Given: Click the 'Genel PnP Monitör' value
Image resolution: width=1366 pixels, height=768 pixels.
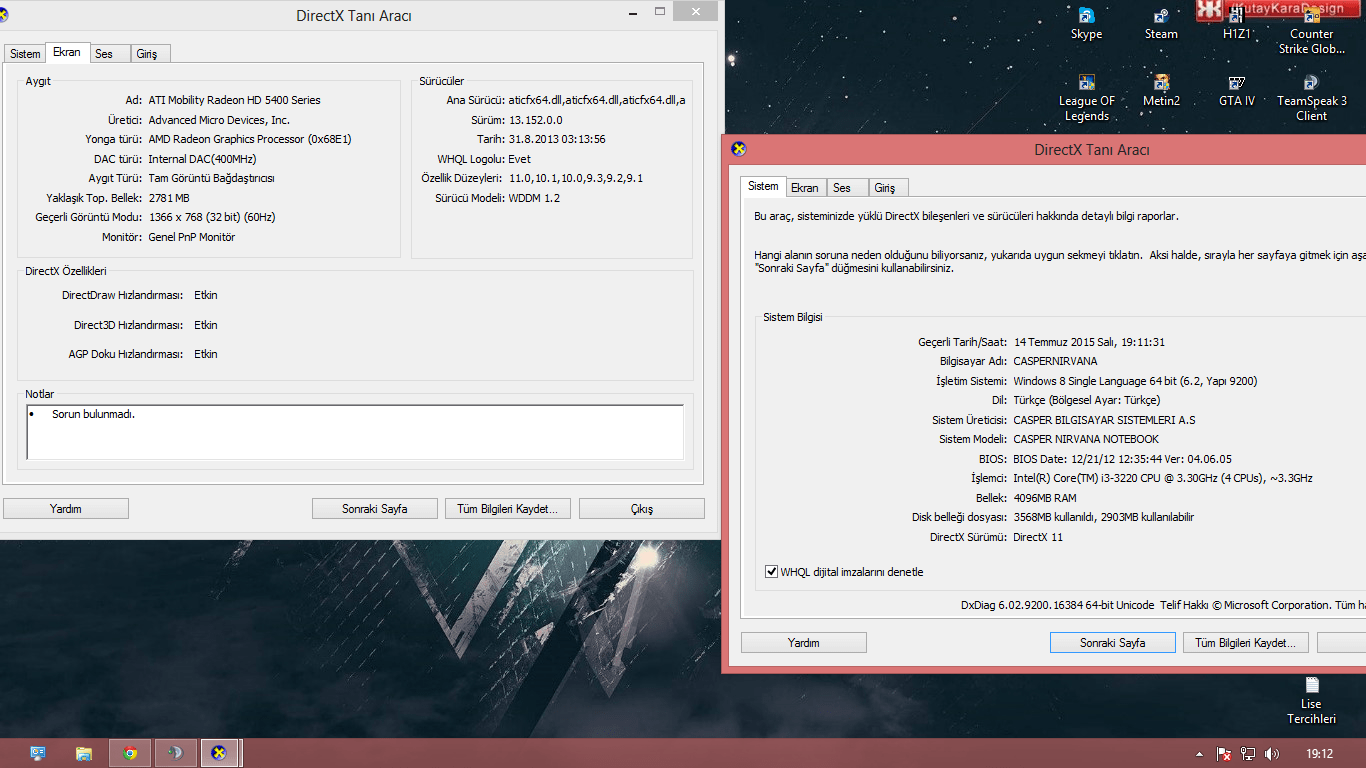Looking at the screenshot, I should click(192, 237).
